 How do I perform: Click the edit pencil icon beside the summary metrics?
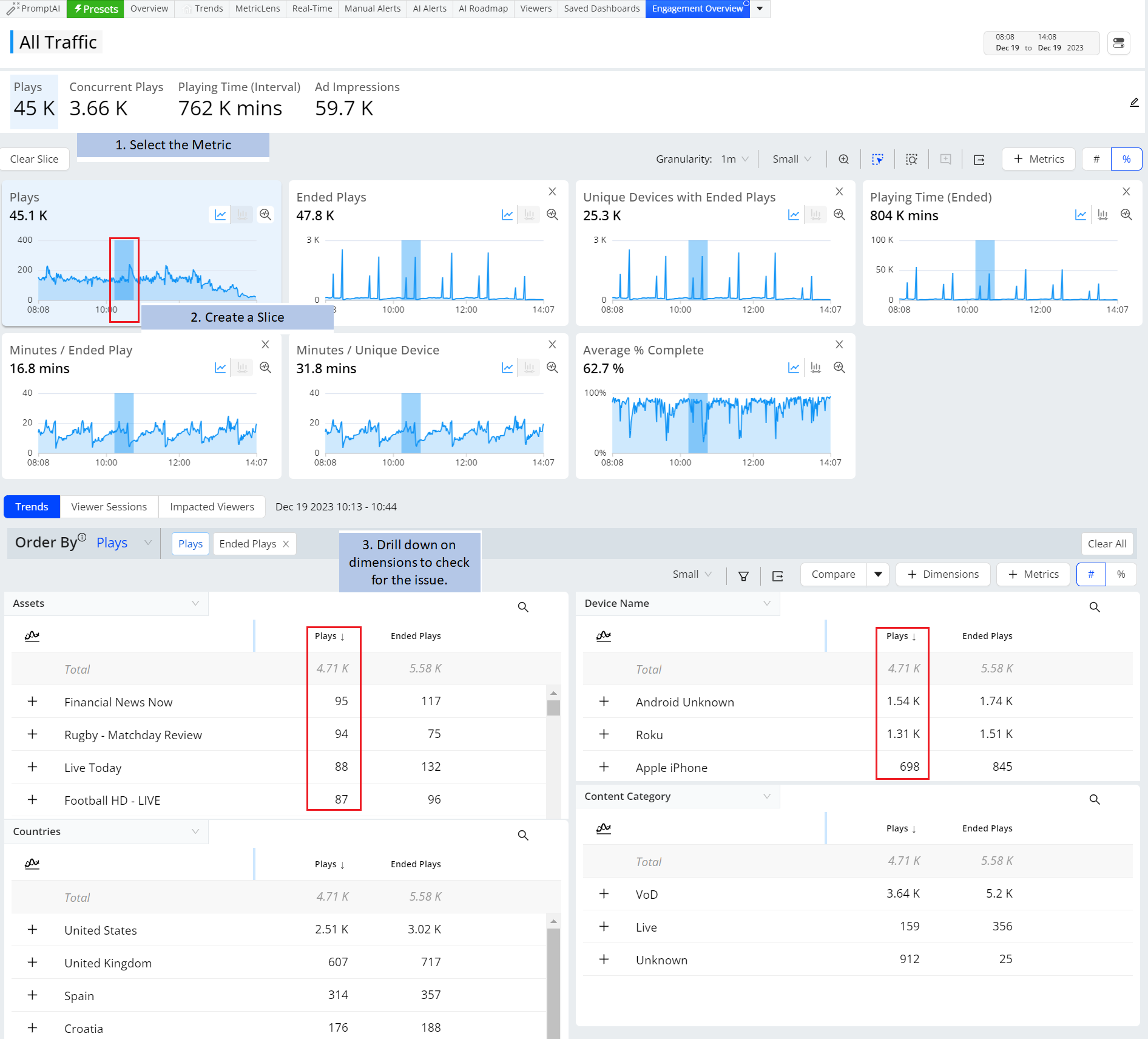[1134, 103]
